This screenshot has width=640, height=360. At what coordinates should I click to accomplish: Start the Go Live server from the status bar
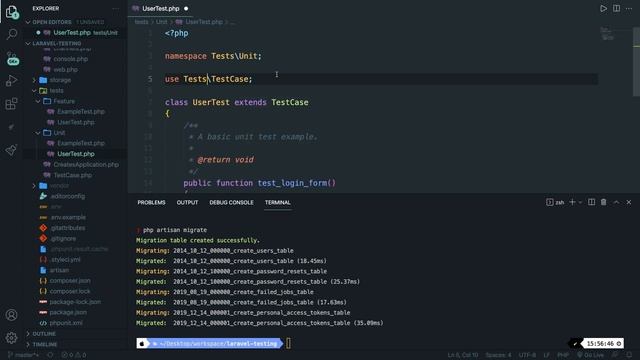pos(590,355)
